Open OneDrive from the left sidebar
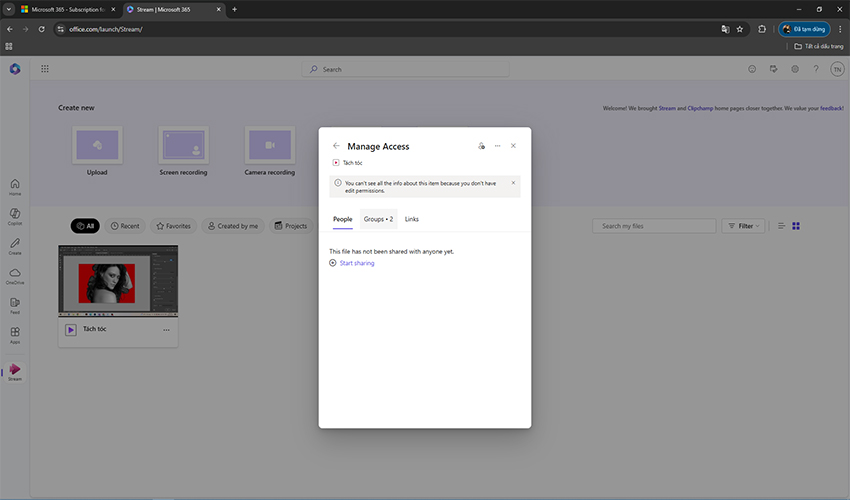 (x=15, y=276)
